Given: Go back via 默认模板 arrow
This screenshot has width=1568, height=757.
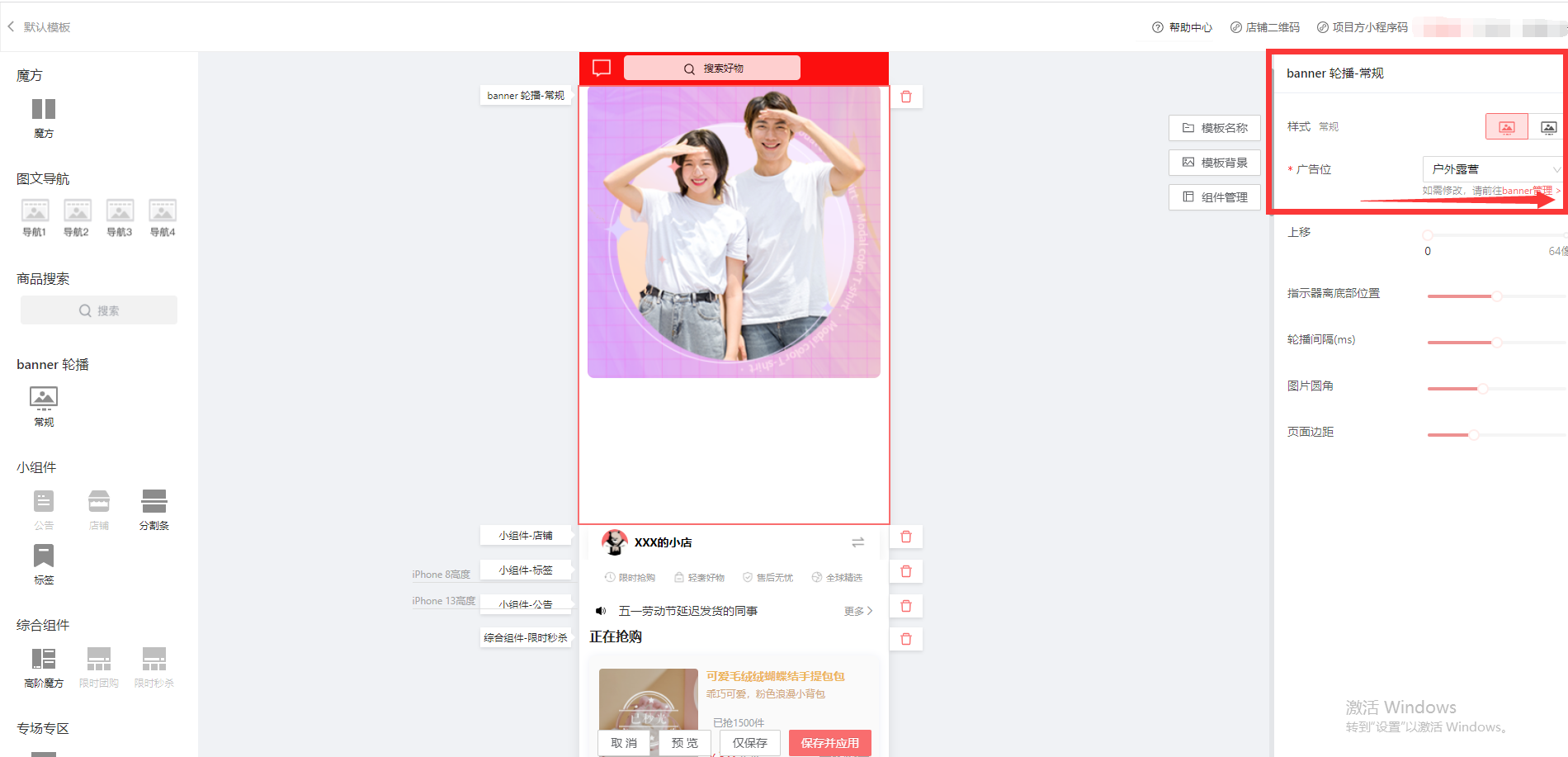Looking at the screenshot, I should [x=12, y=27].
